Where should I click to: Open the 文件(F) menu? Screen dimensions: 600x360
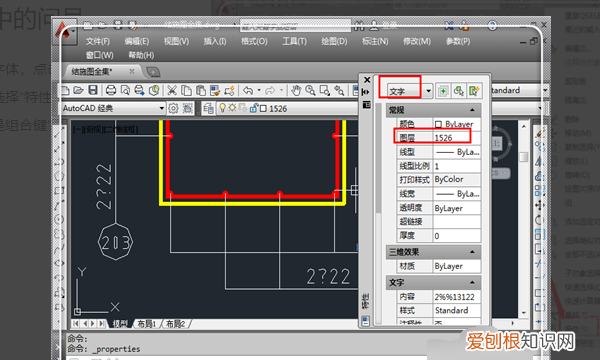click(x=98, y=41)
